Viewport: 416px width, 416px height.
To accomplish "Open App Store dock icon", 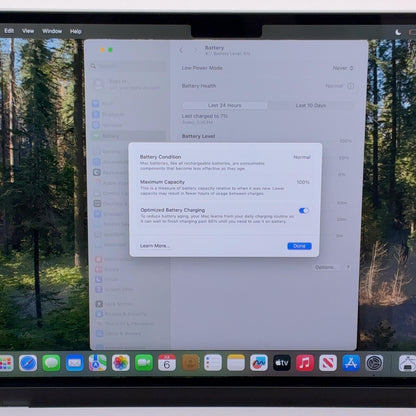I will tap(351, 363).
